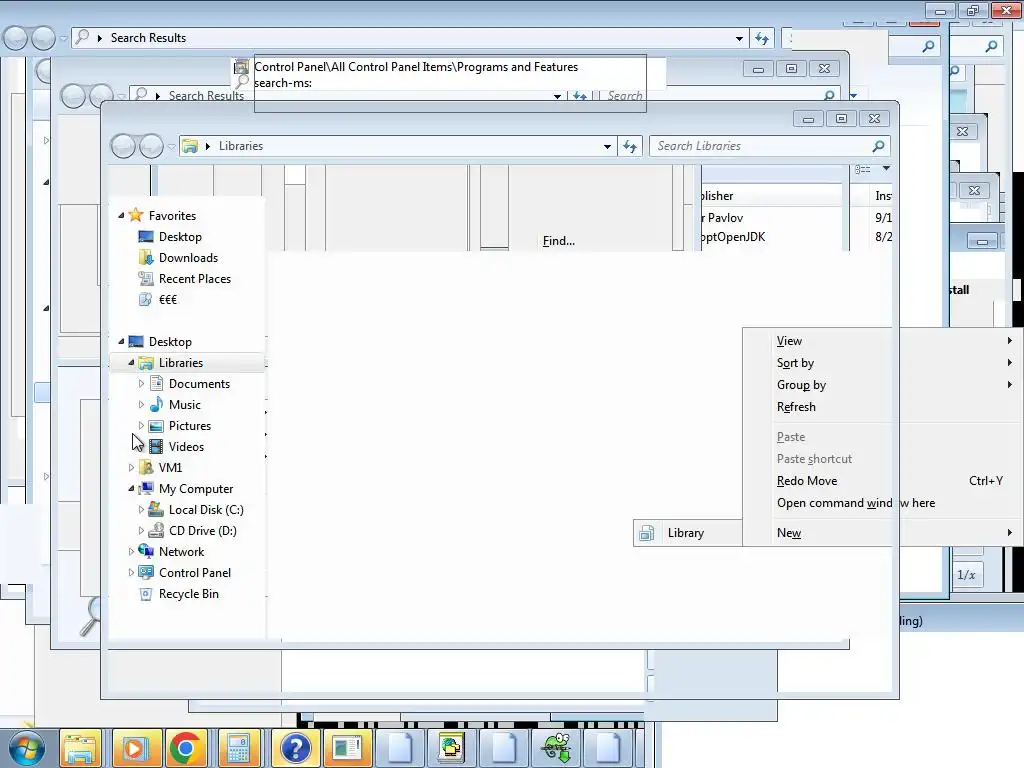Select My Computer in tree

point(196,488)
